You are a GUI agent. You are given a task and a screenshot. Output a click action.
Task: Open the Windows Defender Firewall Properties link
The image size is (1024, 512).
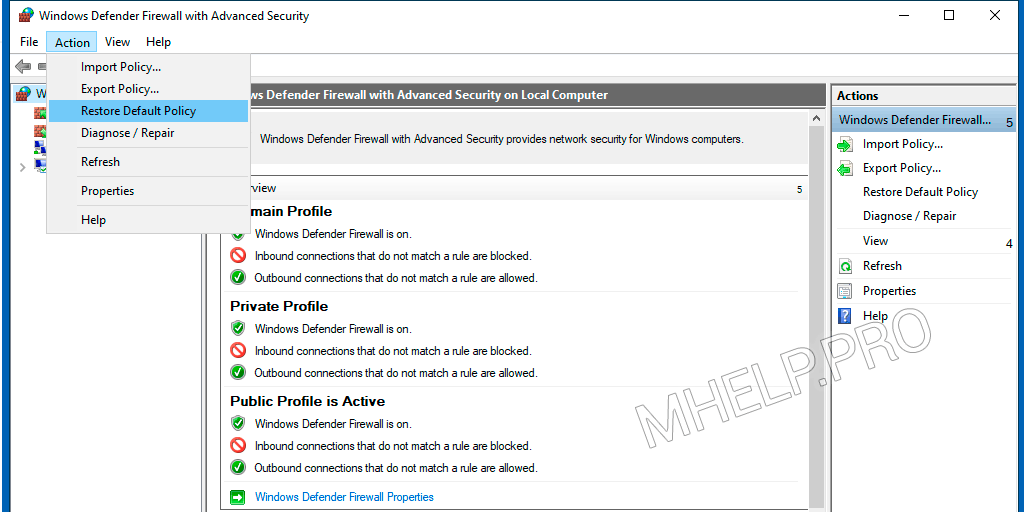(x=344, y=497)
